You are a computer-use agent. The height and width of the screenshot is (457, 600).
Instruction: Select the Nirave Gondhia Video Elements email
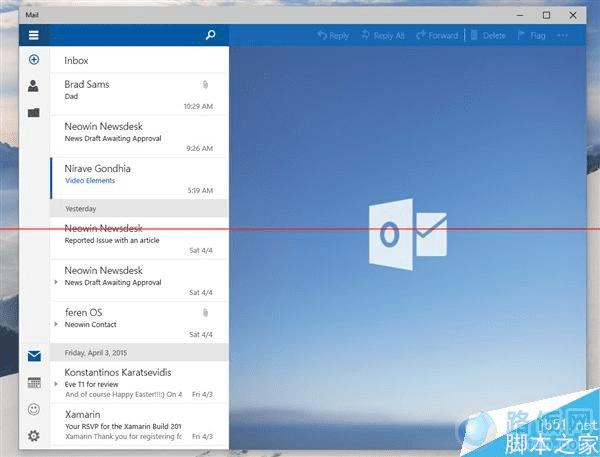tap(139, 178)
